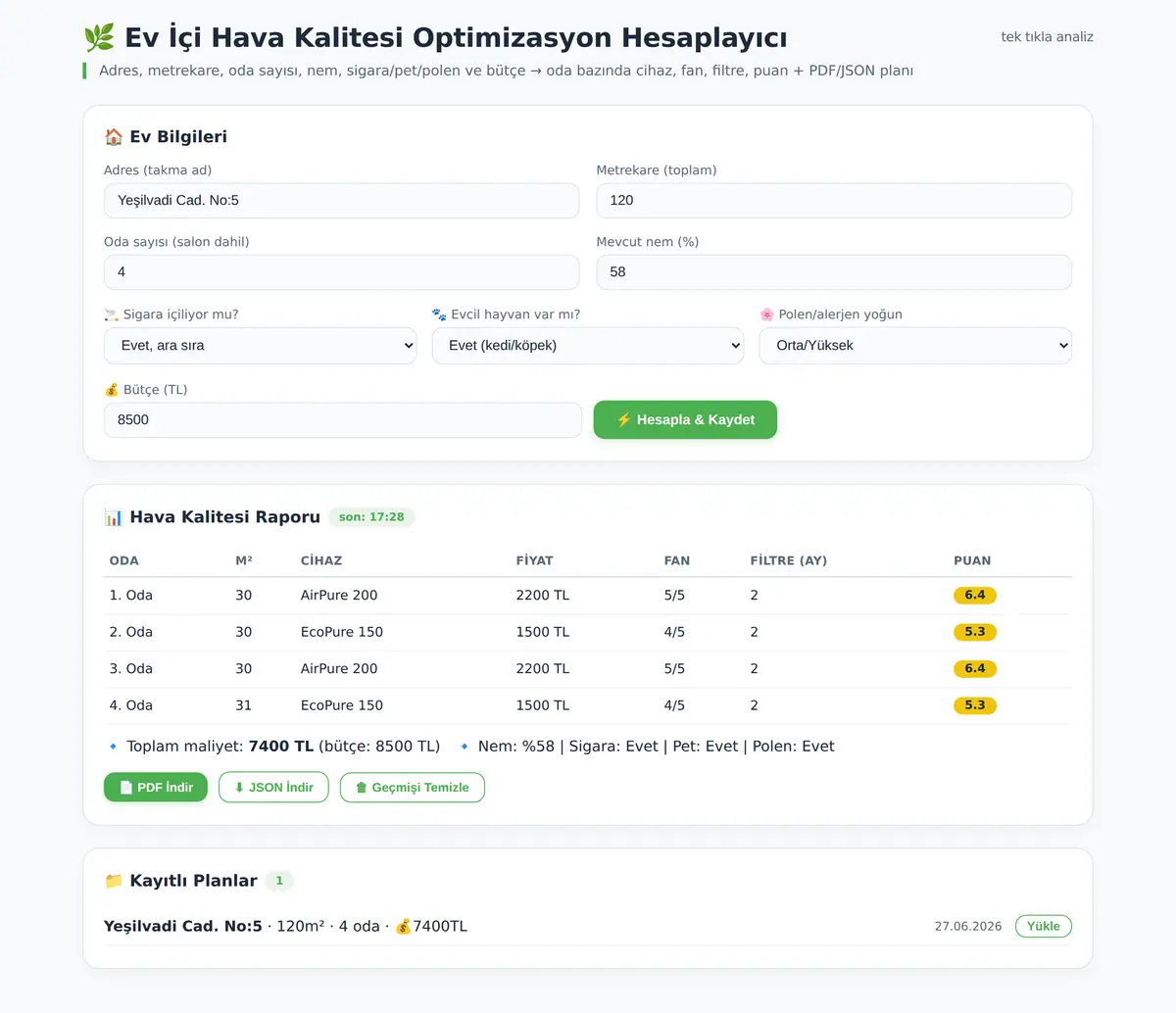Image resolution: width=1176 pixels, height=1013 pixels.
Task: Click the 'son: 17:28' timestamp badge
Action: [371, 517]
